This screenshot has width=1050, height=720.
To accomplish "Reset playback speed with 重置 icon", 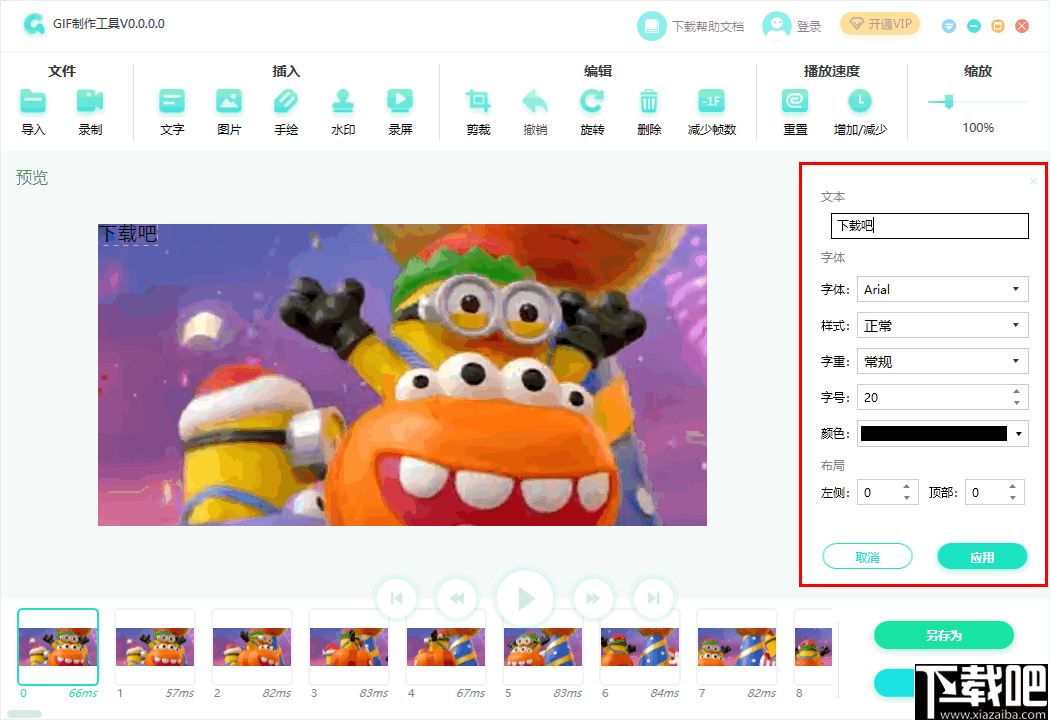I will point(795,102).
